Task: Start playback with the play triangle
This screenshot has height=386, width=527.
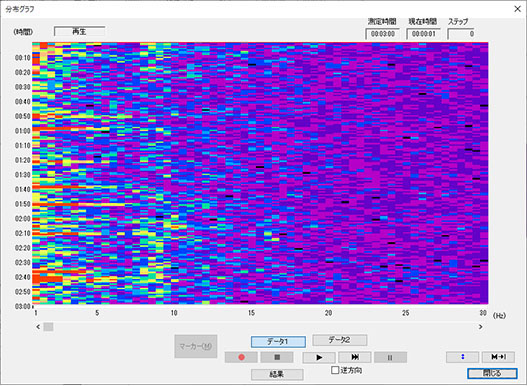Action: tap(319, 357)
